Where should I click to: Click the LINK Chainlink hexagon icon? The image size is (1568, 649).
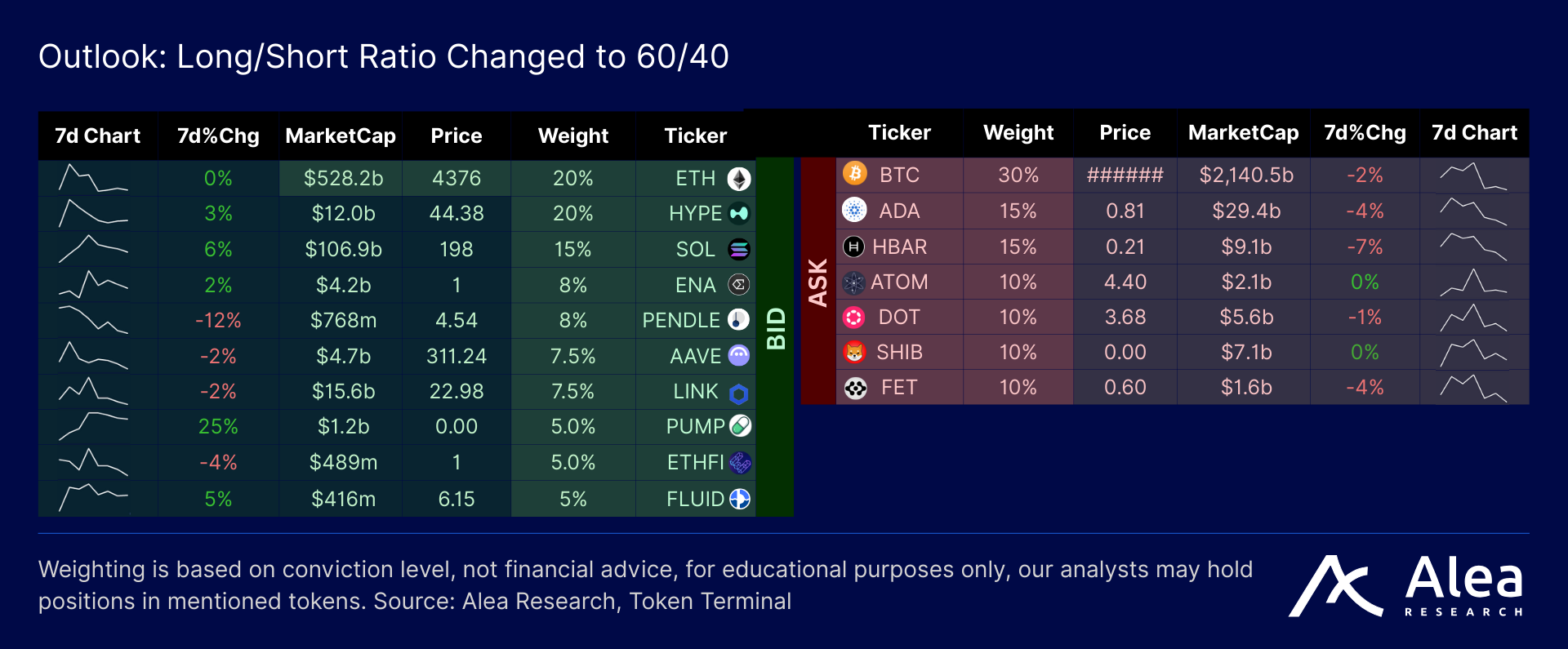point(739,394)
